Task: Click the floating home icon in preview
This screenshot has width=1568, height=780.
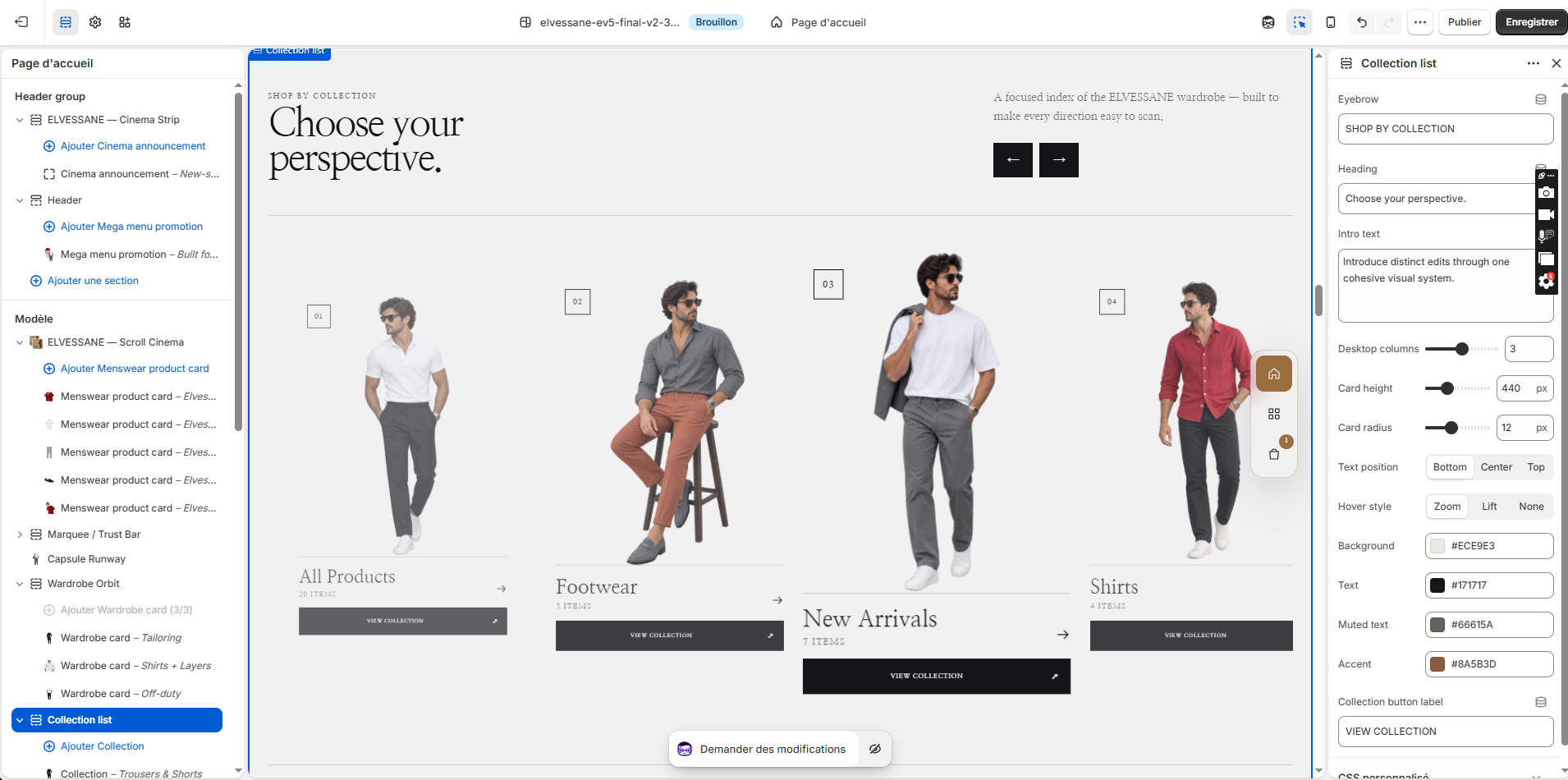Action: [1274, 374]
